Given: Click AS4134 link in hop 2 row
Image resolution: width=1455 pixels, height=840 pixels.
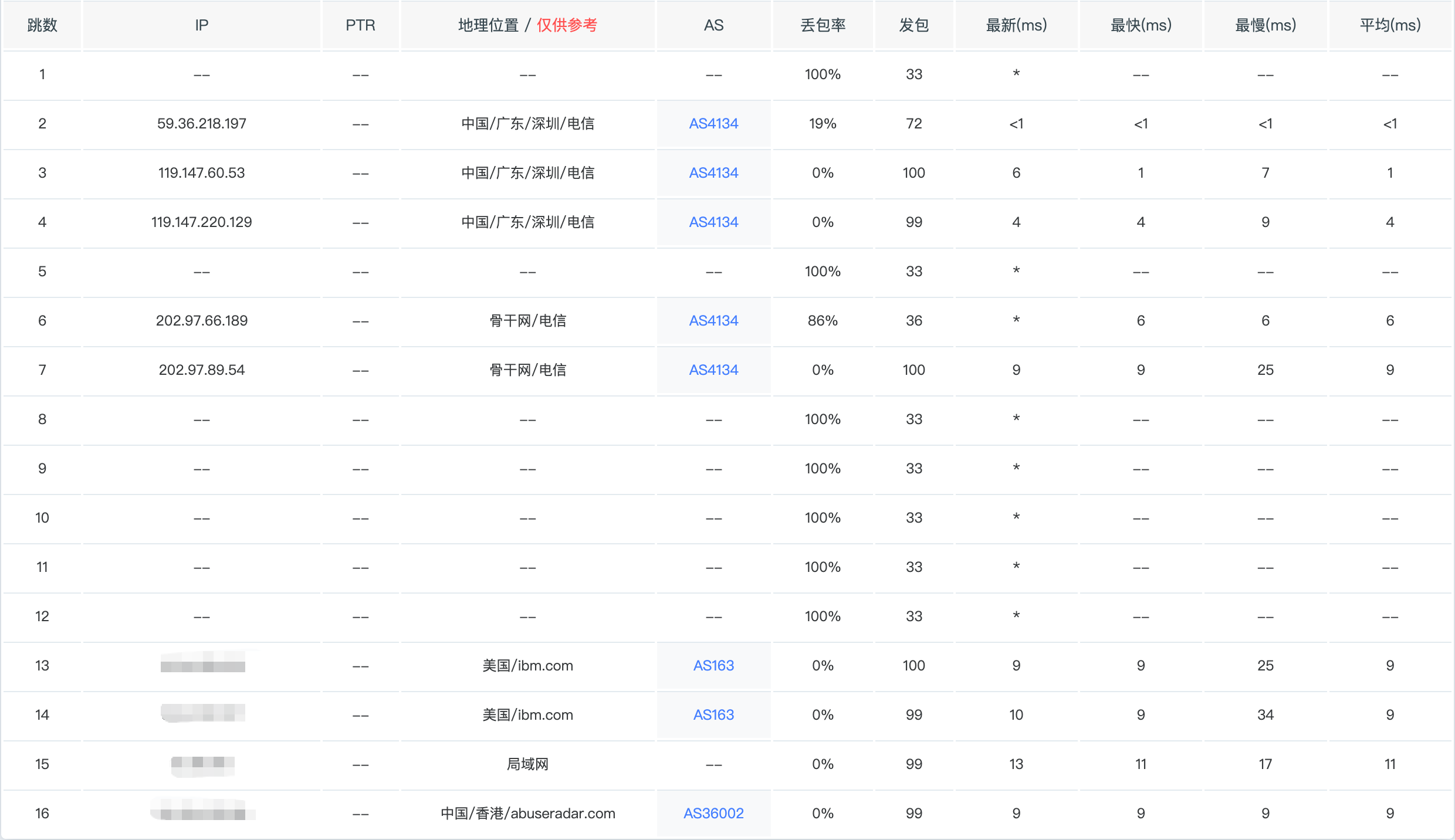Looking at the screenshot, I should coord(713,124).
